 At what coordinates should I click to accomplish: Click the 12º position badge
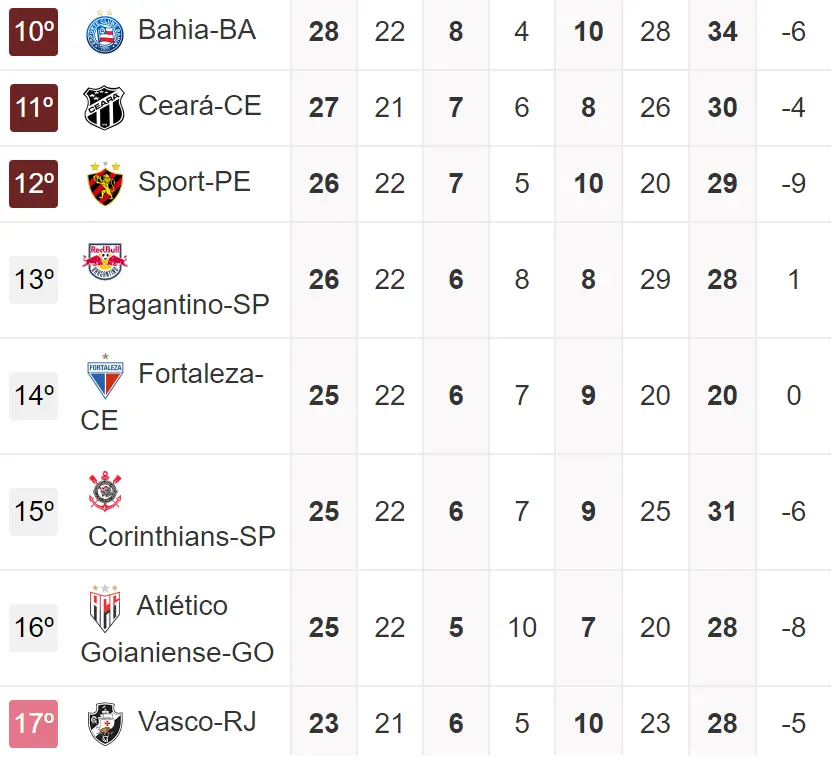pyautogui.click(x=34, y=184)
